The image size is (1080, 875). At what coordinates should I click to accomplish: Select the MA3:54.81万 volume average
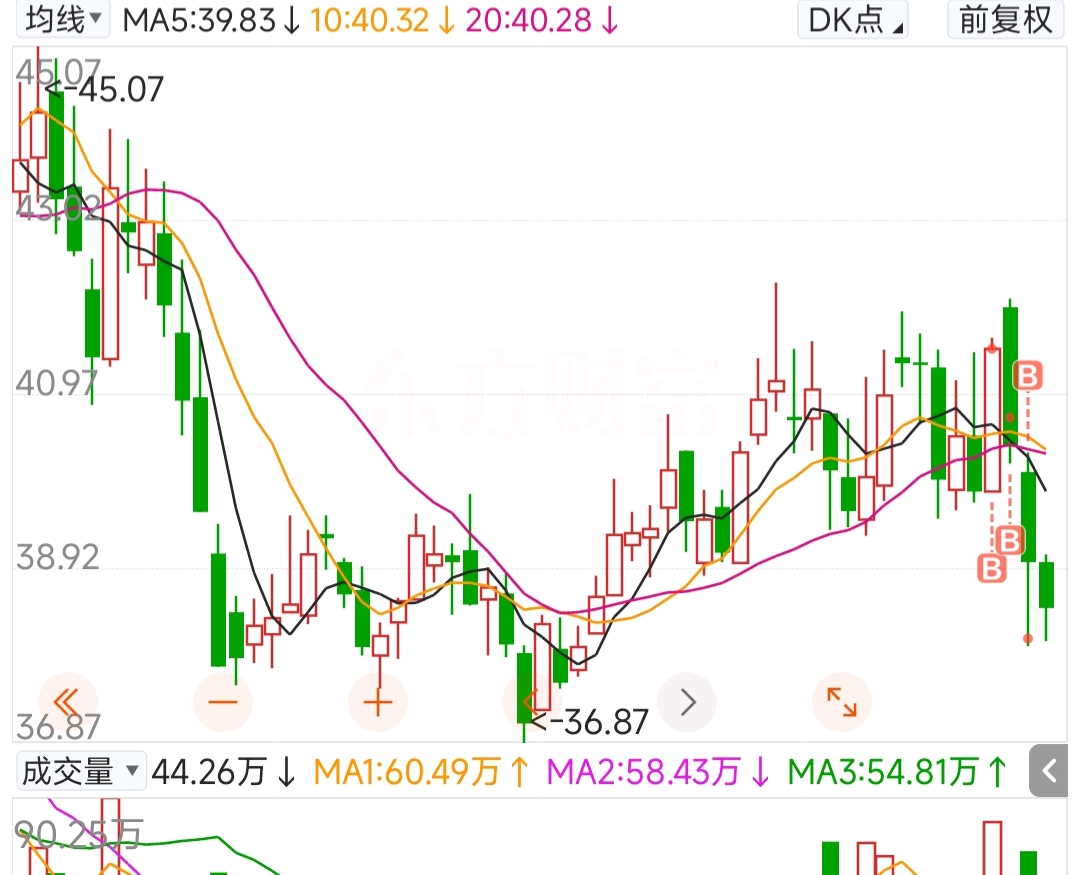click(897, 772)
